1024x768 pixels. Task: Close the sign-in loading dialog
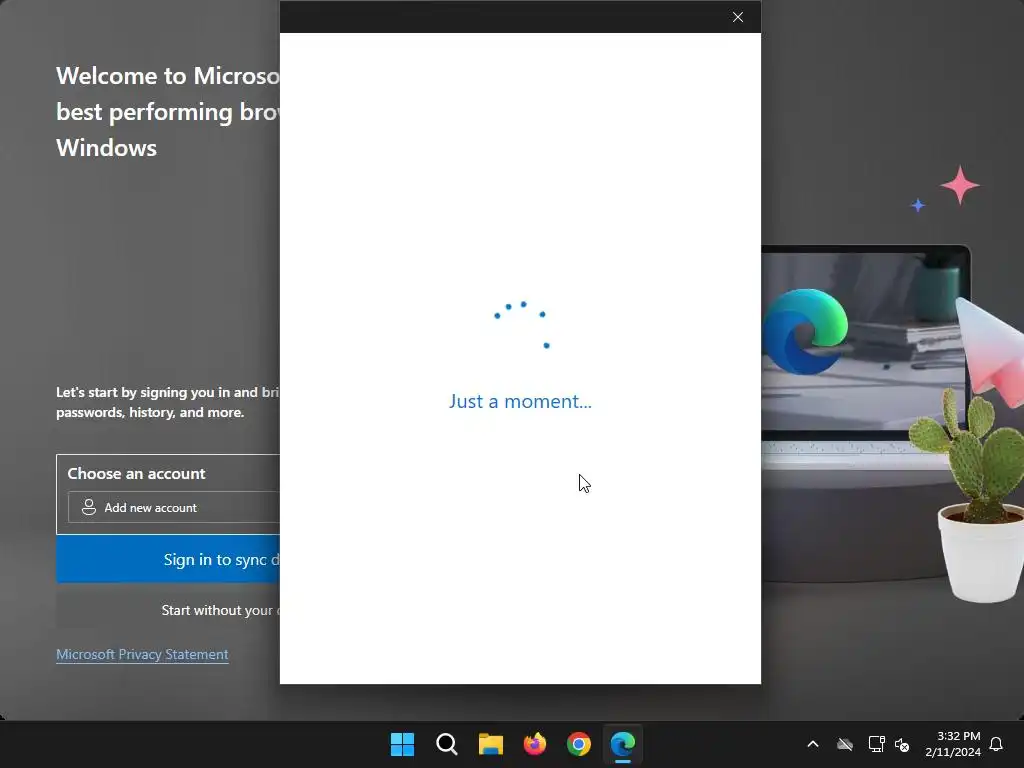click(x=737, y=17)
